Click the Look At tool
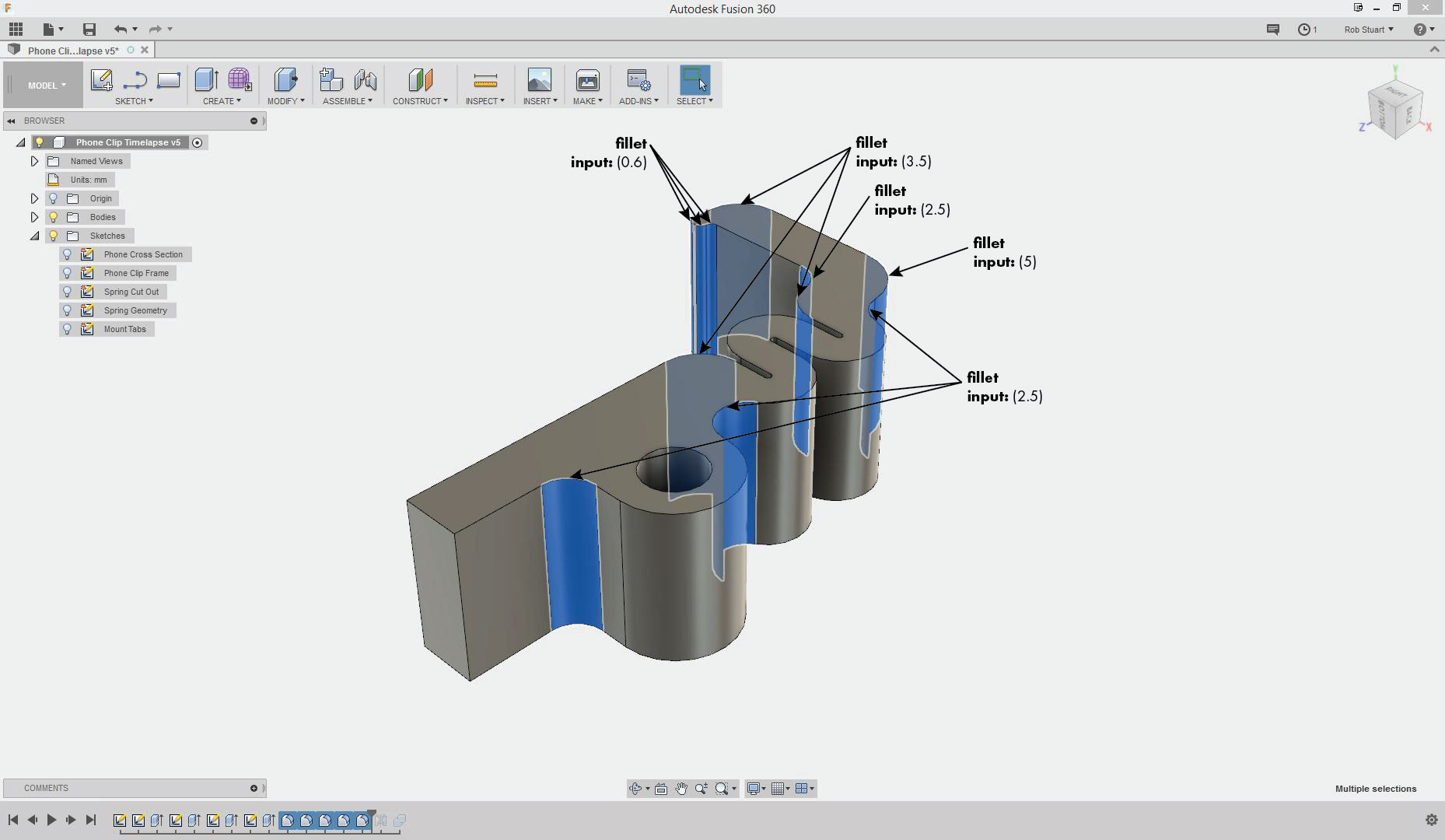This screenshot has height=840, width=1445. (661, 789)
